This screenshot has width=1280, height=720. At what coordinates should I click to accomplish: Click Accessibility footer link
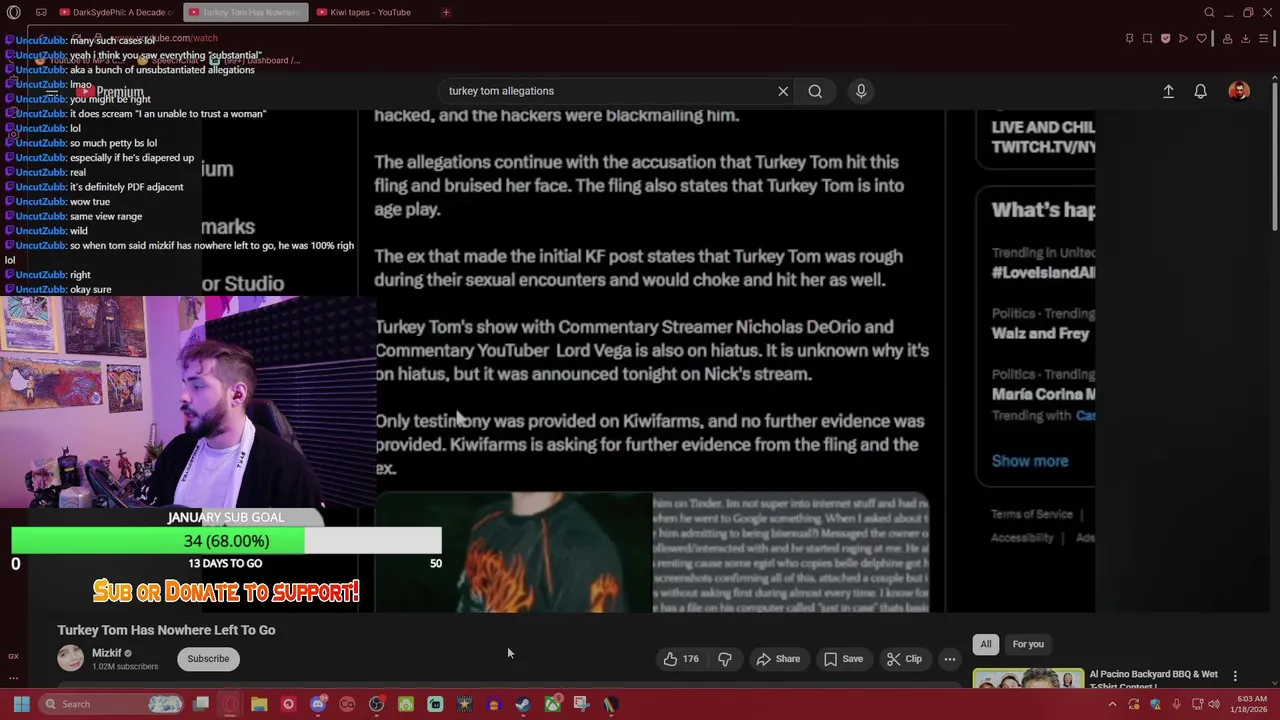click(1022, 538)
